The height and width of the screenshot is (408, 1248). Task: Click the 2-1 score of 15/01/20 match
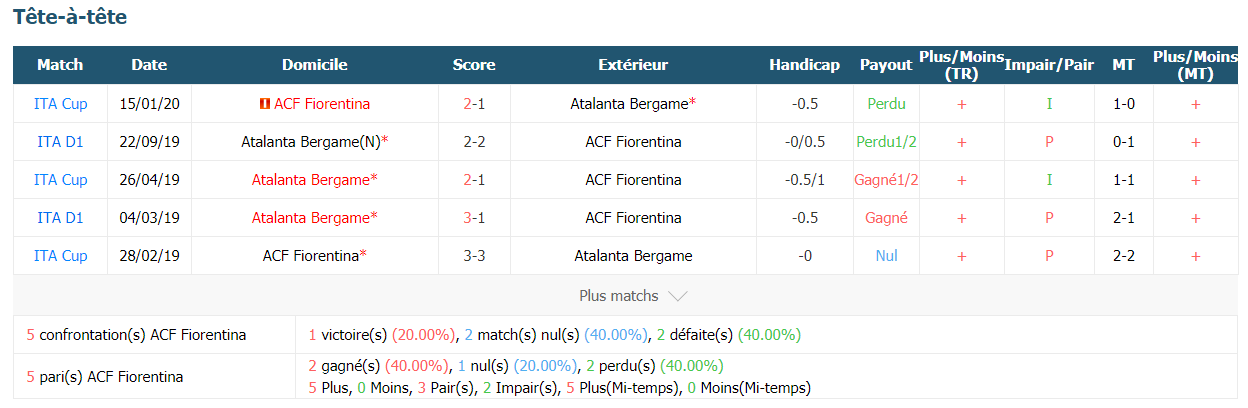tap(474, 104)
